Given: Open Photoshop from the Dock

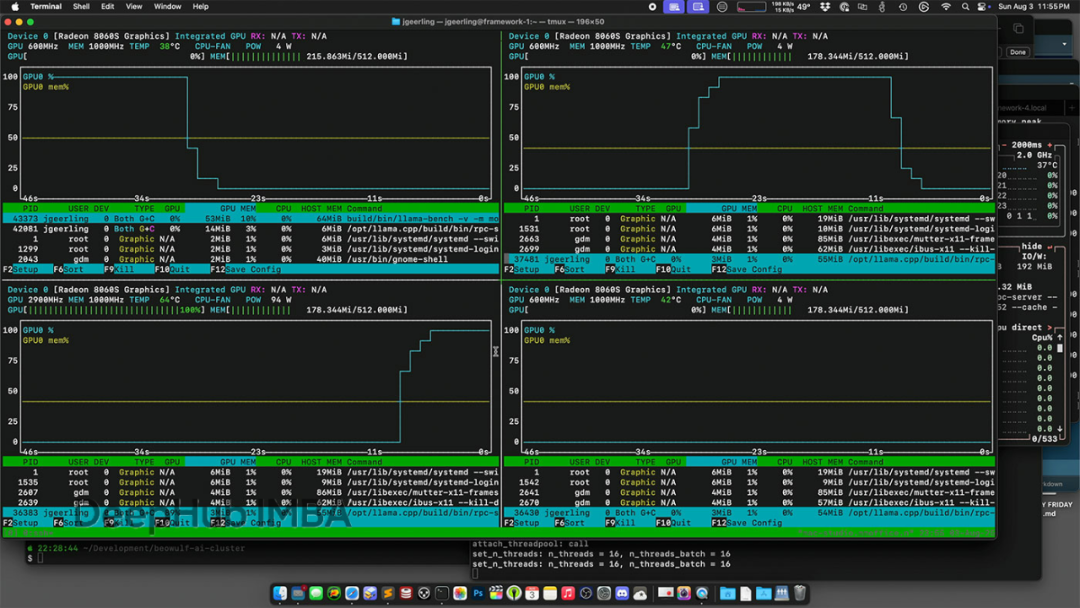Looking at the screenshot, I should (478, 594).
